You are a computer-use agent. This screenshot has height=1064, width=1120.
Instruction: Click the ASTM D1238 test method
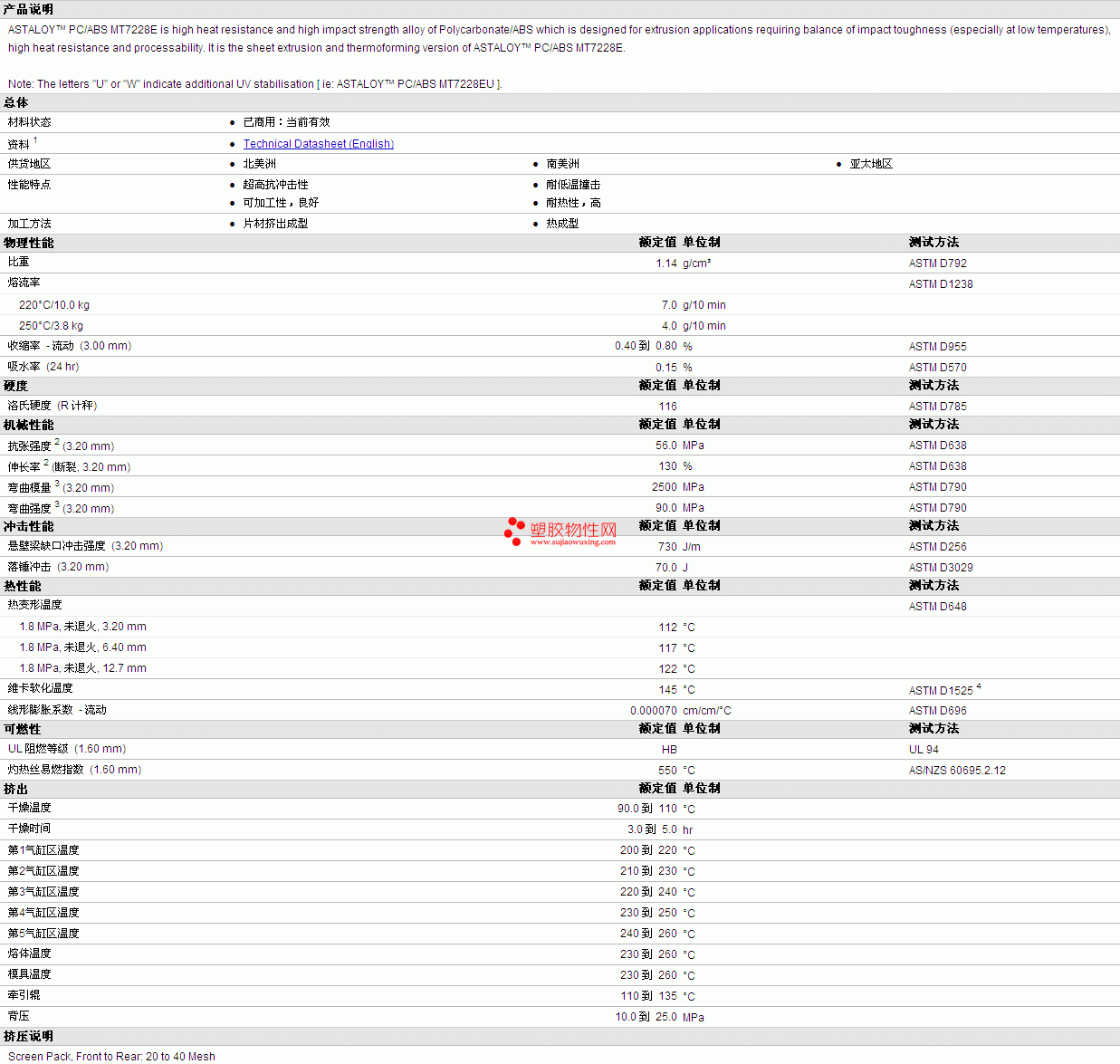(941, 284)
